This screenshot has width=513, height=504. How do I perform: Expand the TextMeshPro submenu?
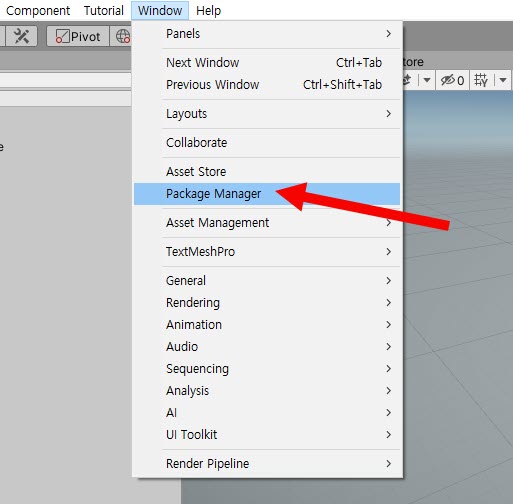point(267,252)
